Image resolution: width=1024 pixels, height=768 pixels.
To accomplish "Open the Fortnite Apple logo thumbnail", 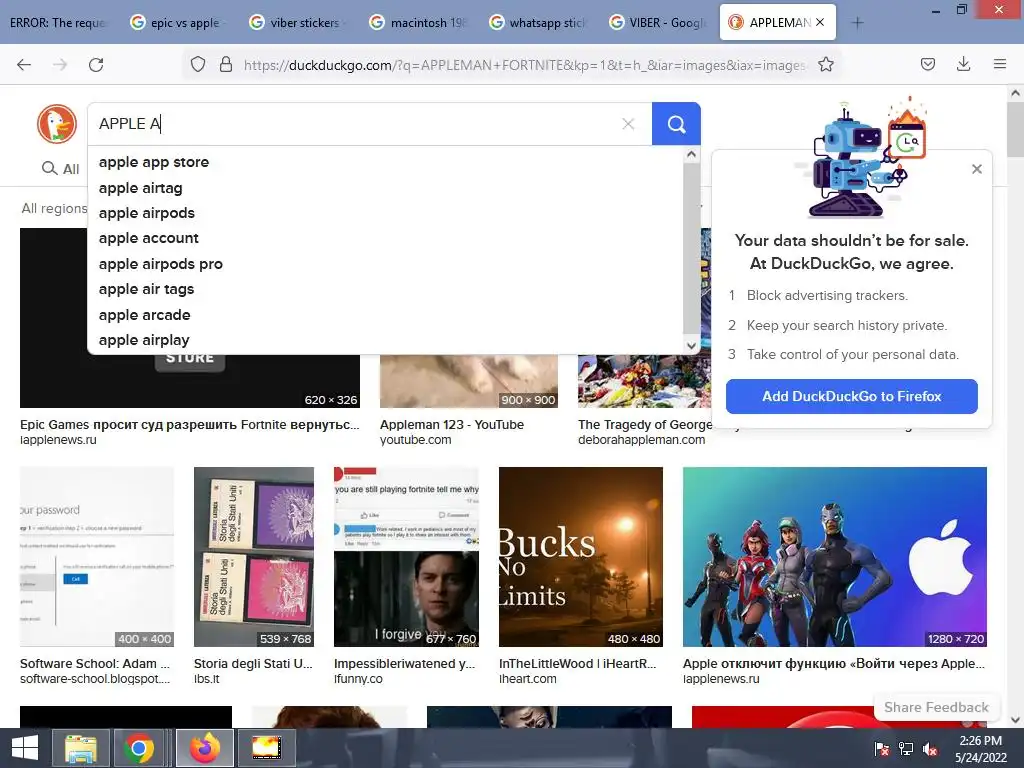I will tap(835, 556).
